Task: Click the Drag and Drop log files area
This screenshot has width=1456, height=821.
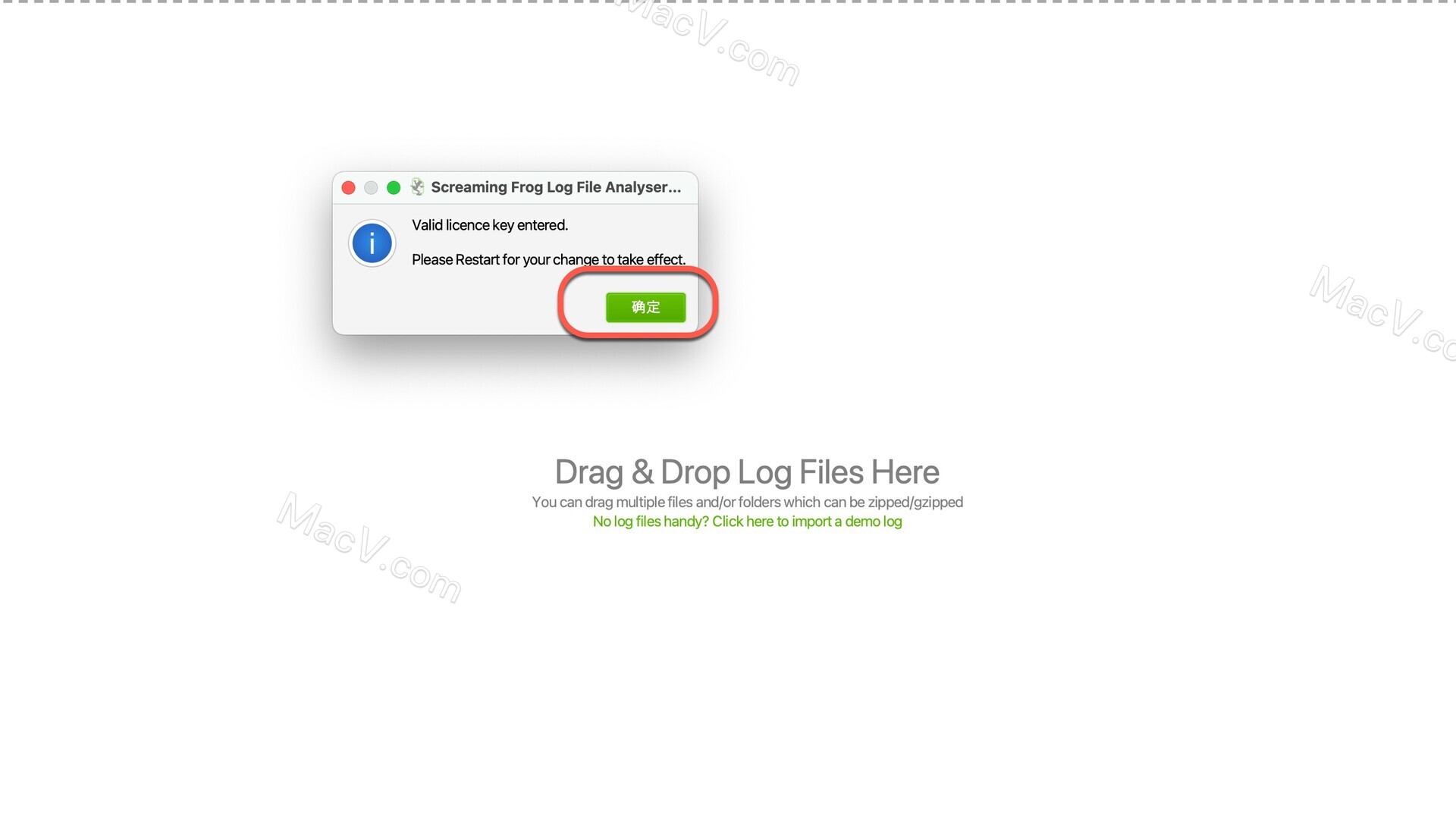Action: point(746,471)
